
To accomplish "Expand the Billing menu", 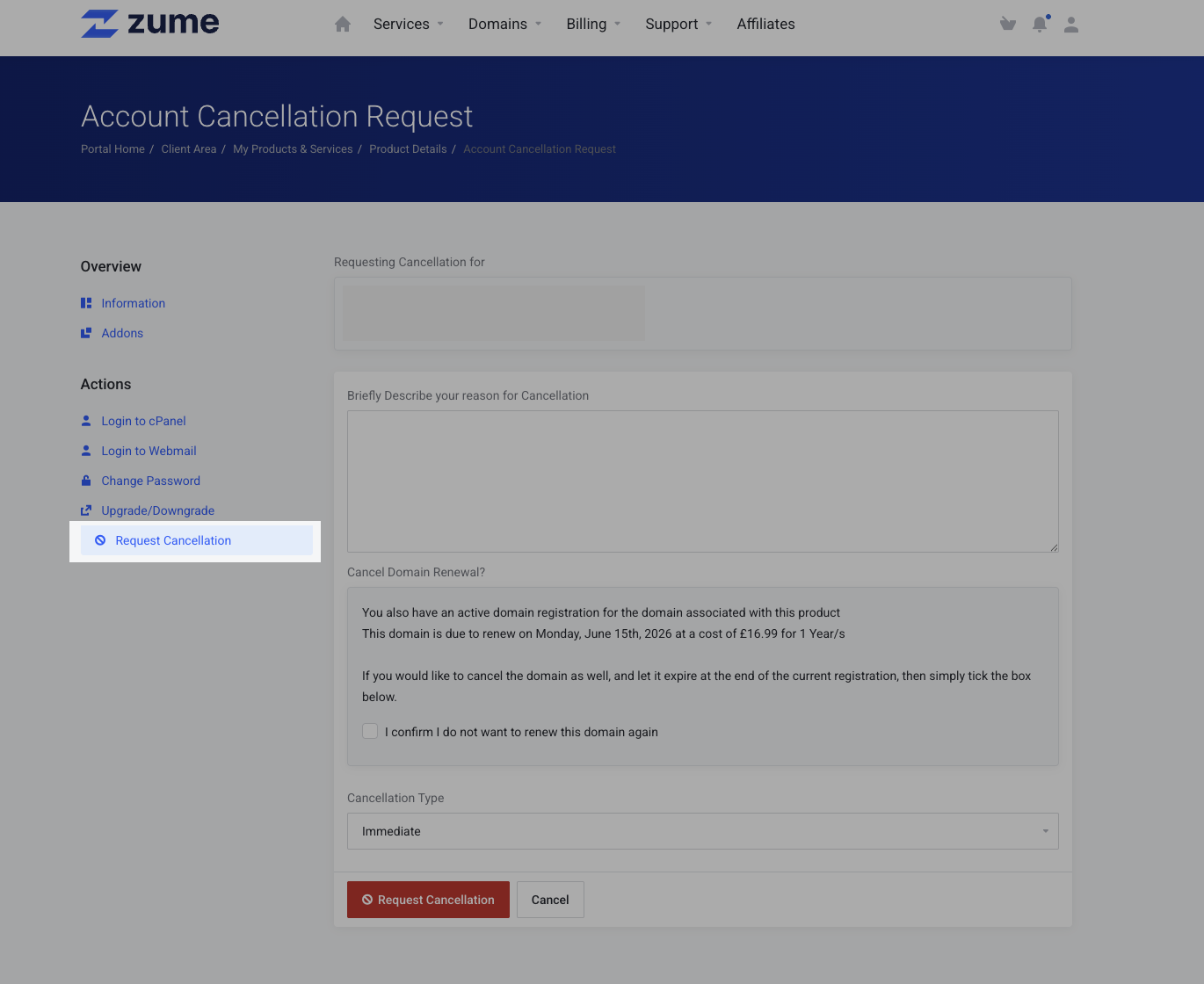I will [593, 25].
